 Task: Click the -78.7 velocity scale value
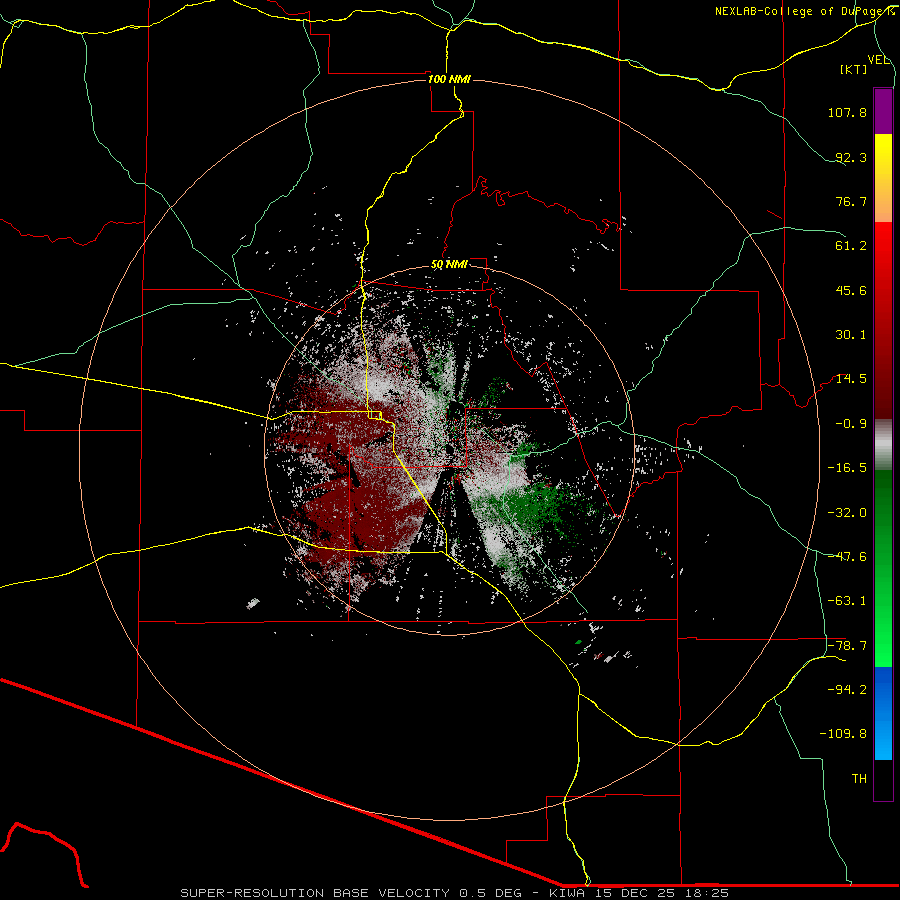pyautogui.click(x=847, y=646)
